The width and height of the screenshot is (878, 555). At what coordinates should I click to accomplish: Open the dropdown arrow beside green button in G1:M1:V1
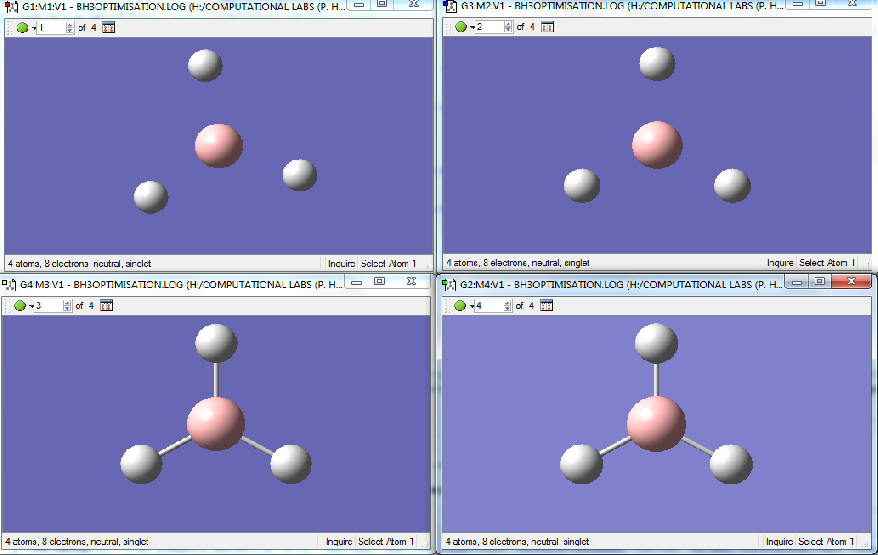(x=34, y=28)
